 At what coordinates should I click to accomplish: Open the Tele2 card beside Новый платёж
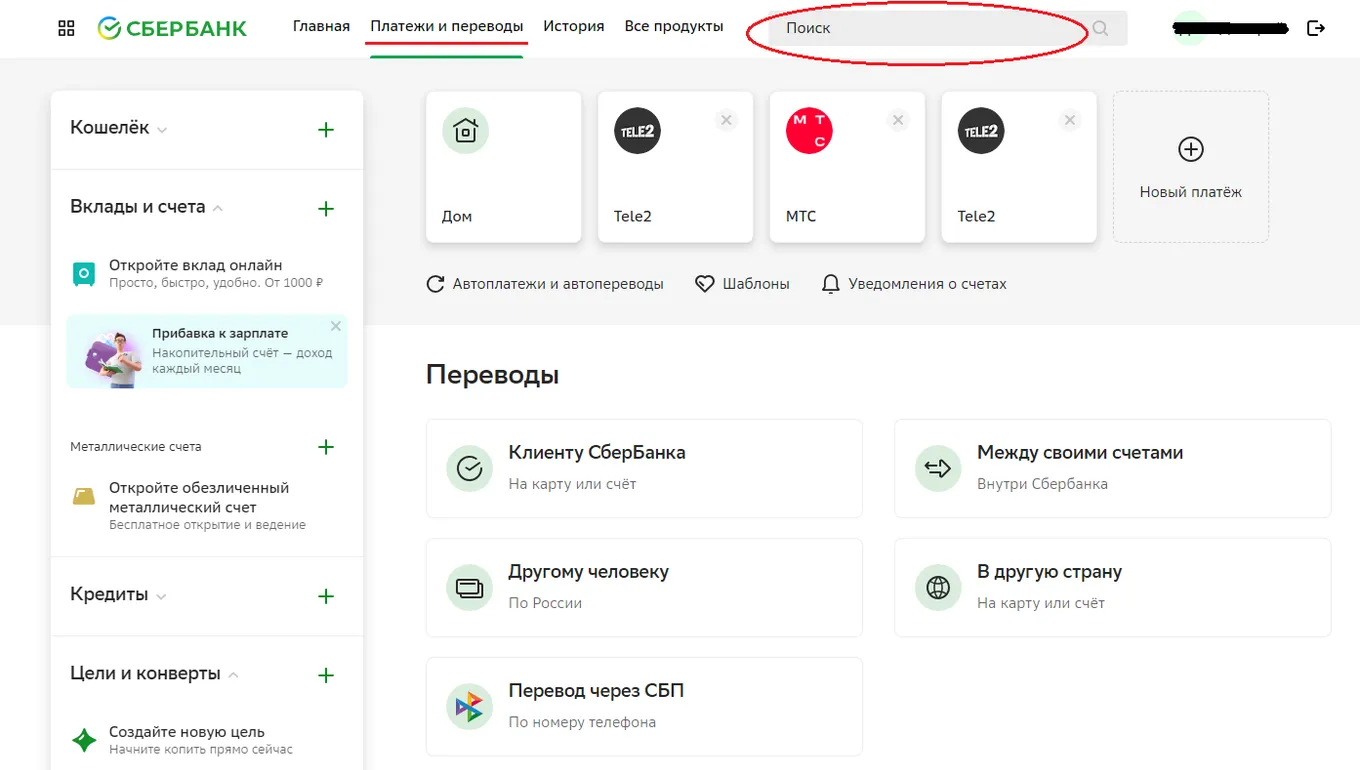tap(1020, 167)
